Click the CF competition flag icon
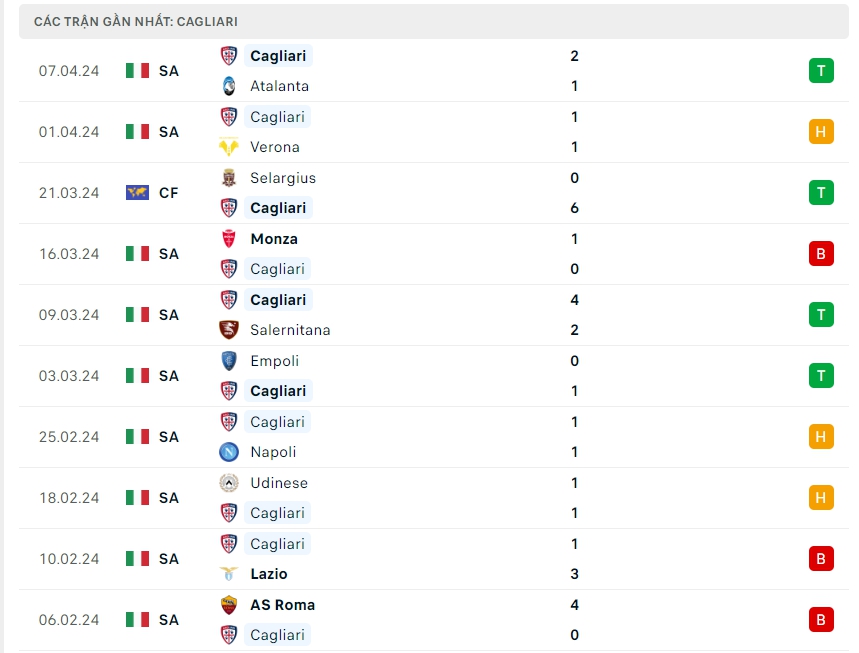Viewport: 859px width, 653px height. click(x=137, y=193)
